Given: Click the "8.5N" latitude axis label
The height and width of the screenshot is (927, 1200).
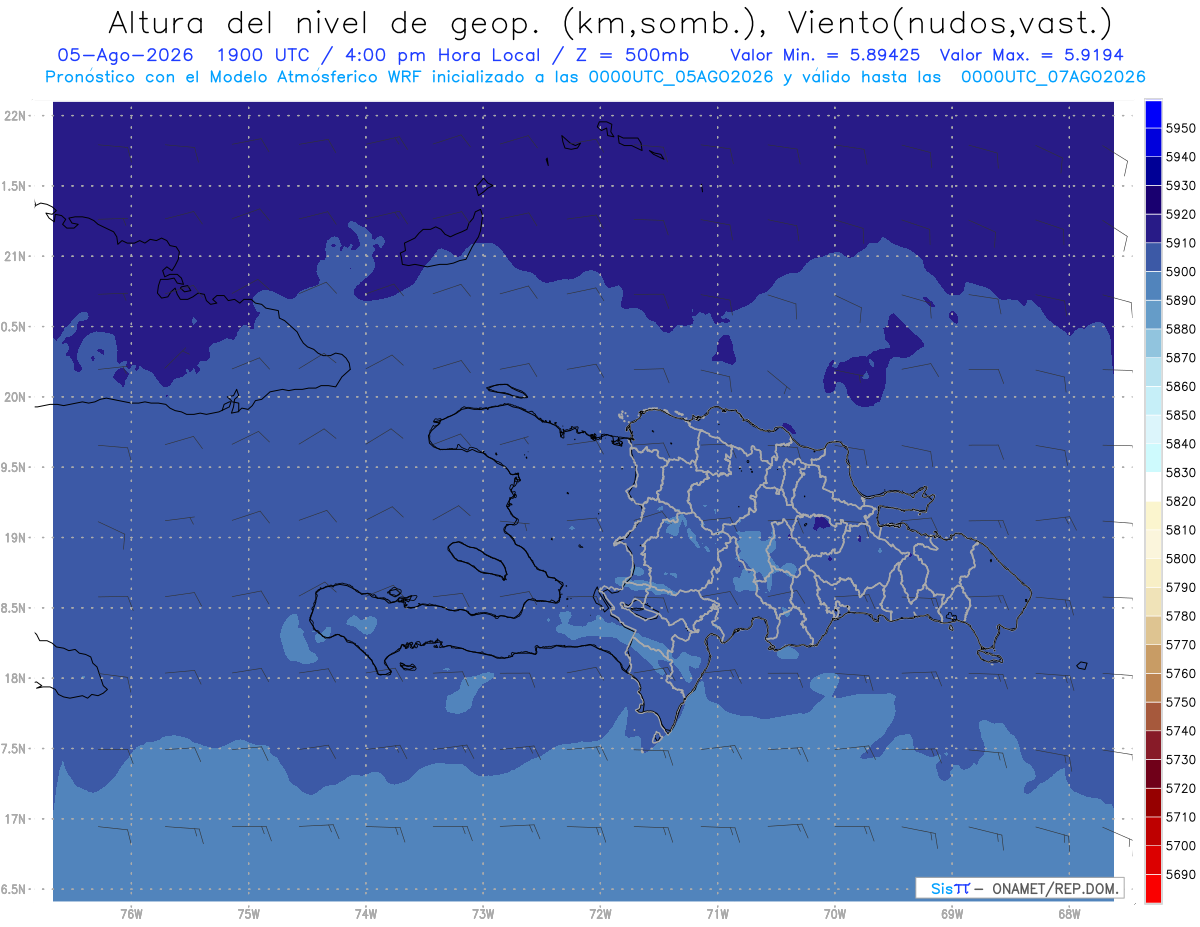Looking at the screenshot, I should click(15, 608).
